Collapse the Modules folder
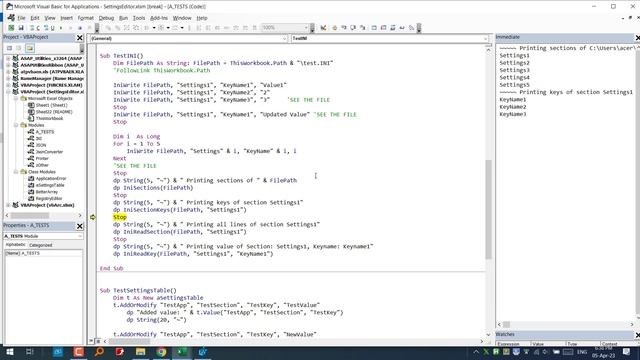 (x=16, y=125)
